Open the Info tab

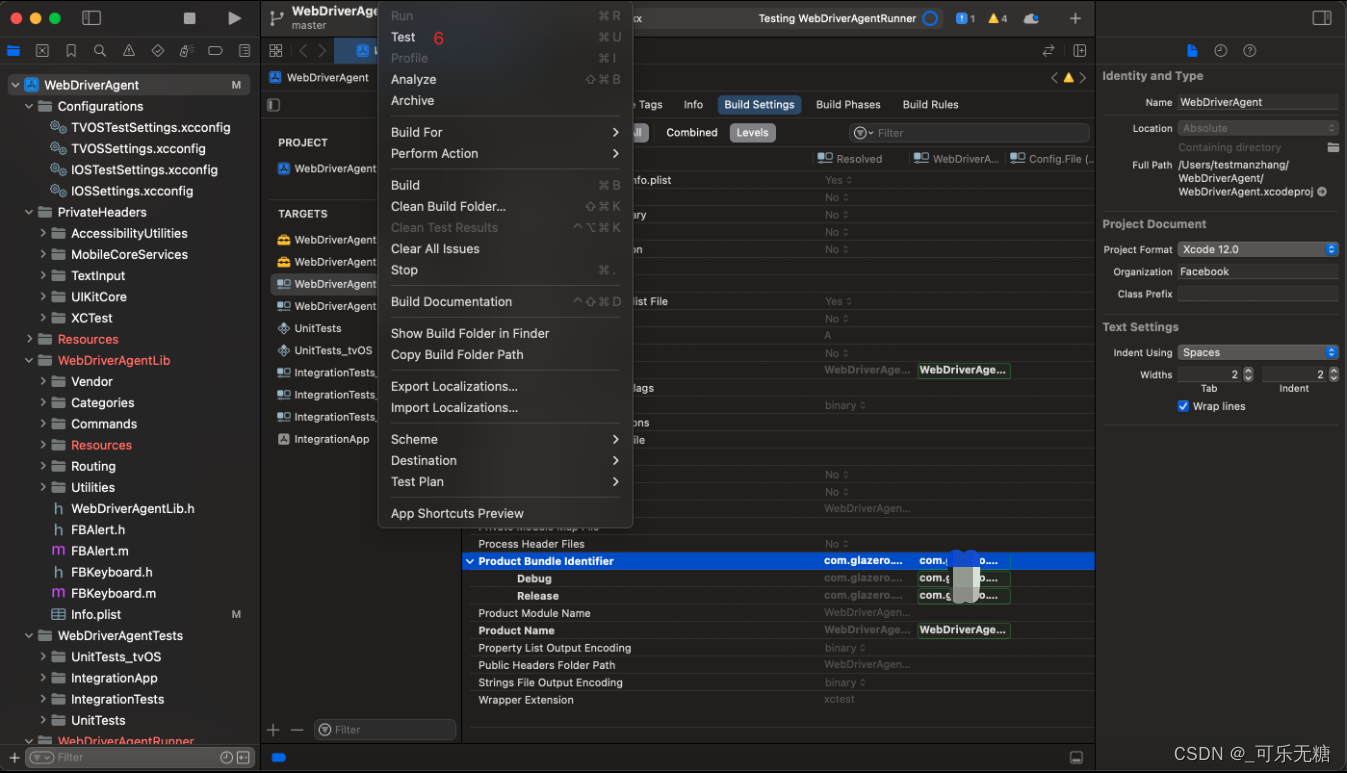693,104
